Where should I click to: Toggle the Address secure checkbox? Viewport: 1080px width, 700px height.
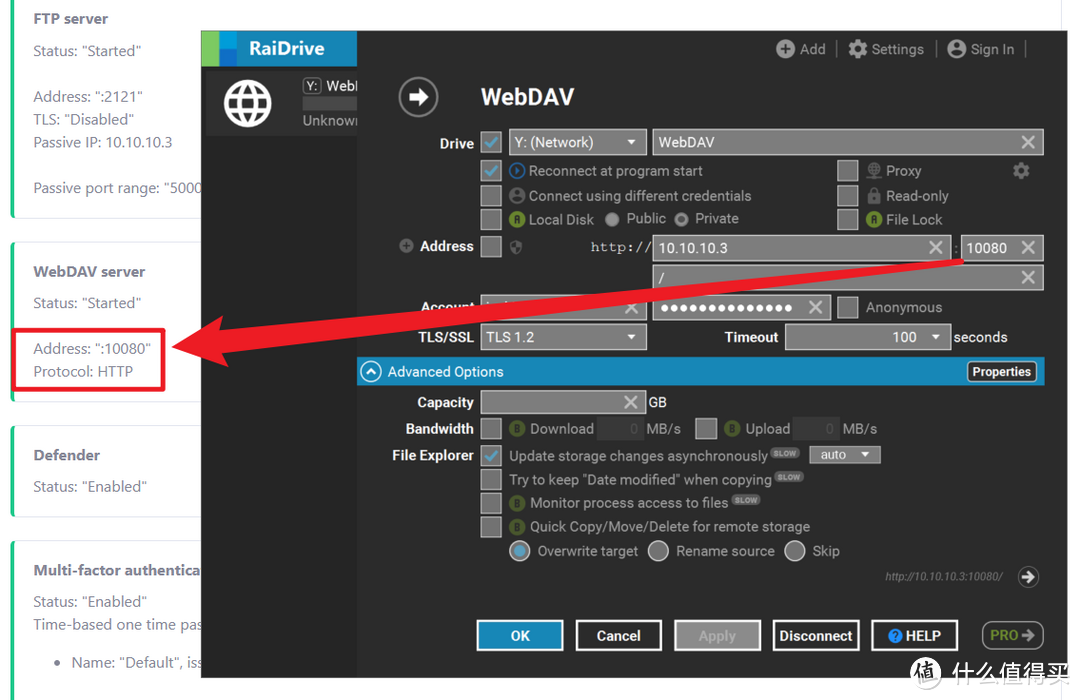(x=491, y=247)
